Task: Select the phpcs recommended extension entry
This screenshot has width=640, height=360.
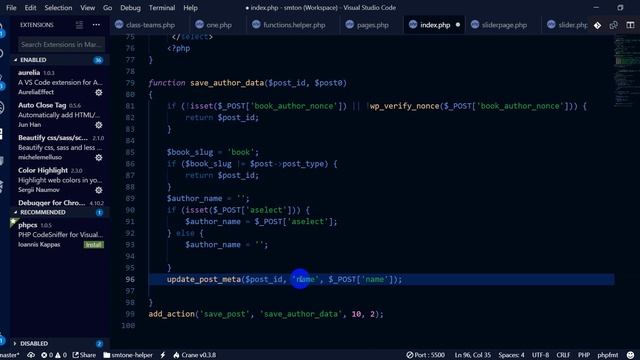Action: click(59, 235)
